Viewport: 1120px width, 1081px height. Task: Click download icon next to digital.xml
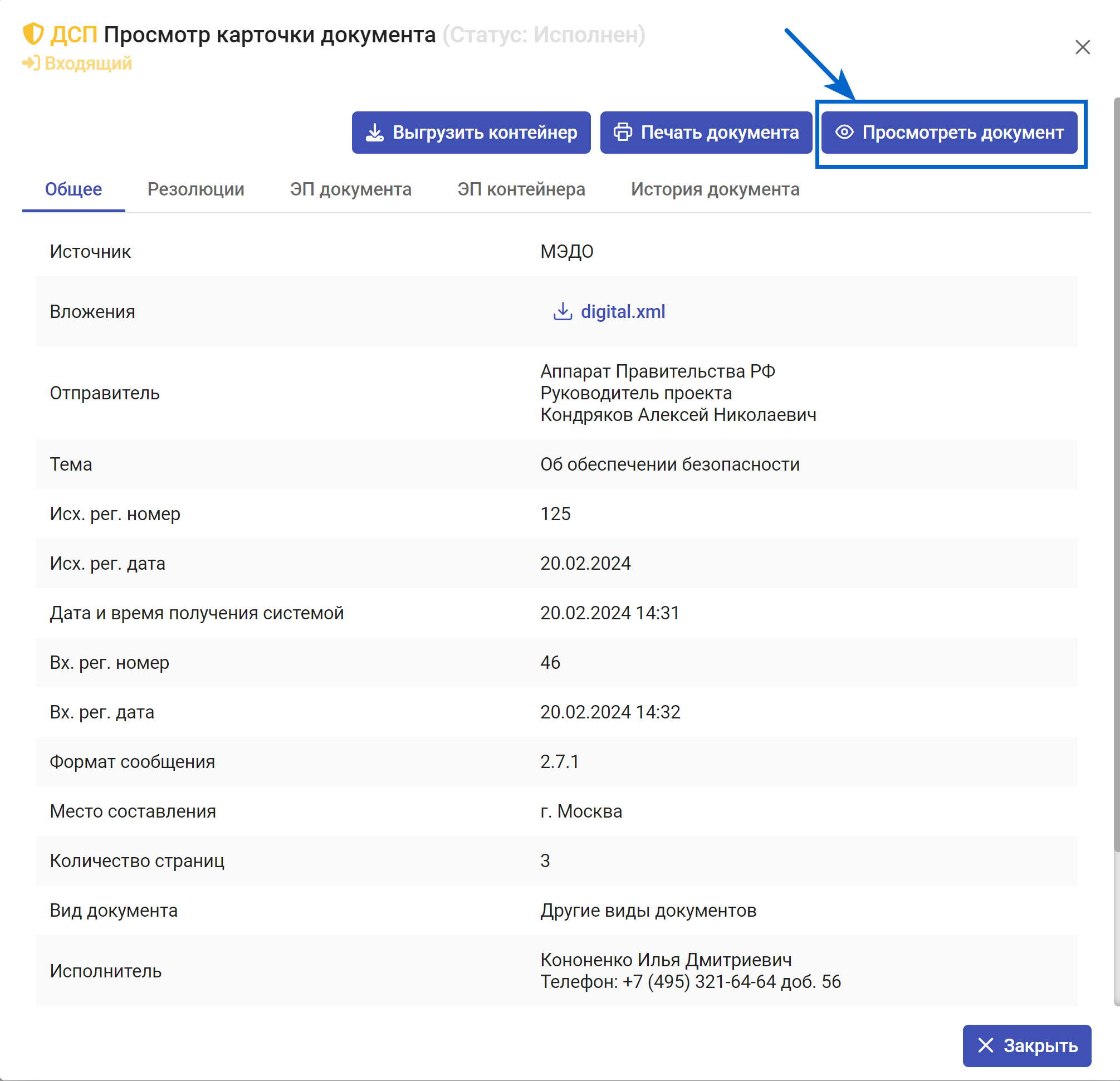pyautogui.click(x=563, y=311)
